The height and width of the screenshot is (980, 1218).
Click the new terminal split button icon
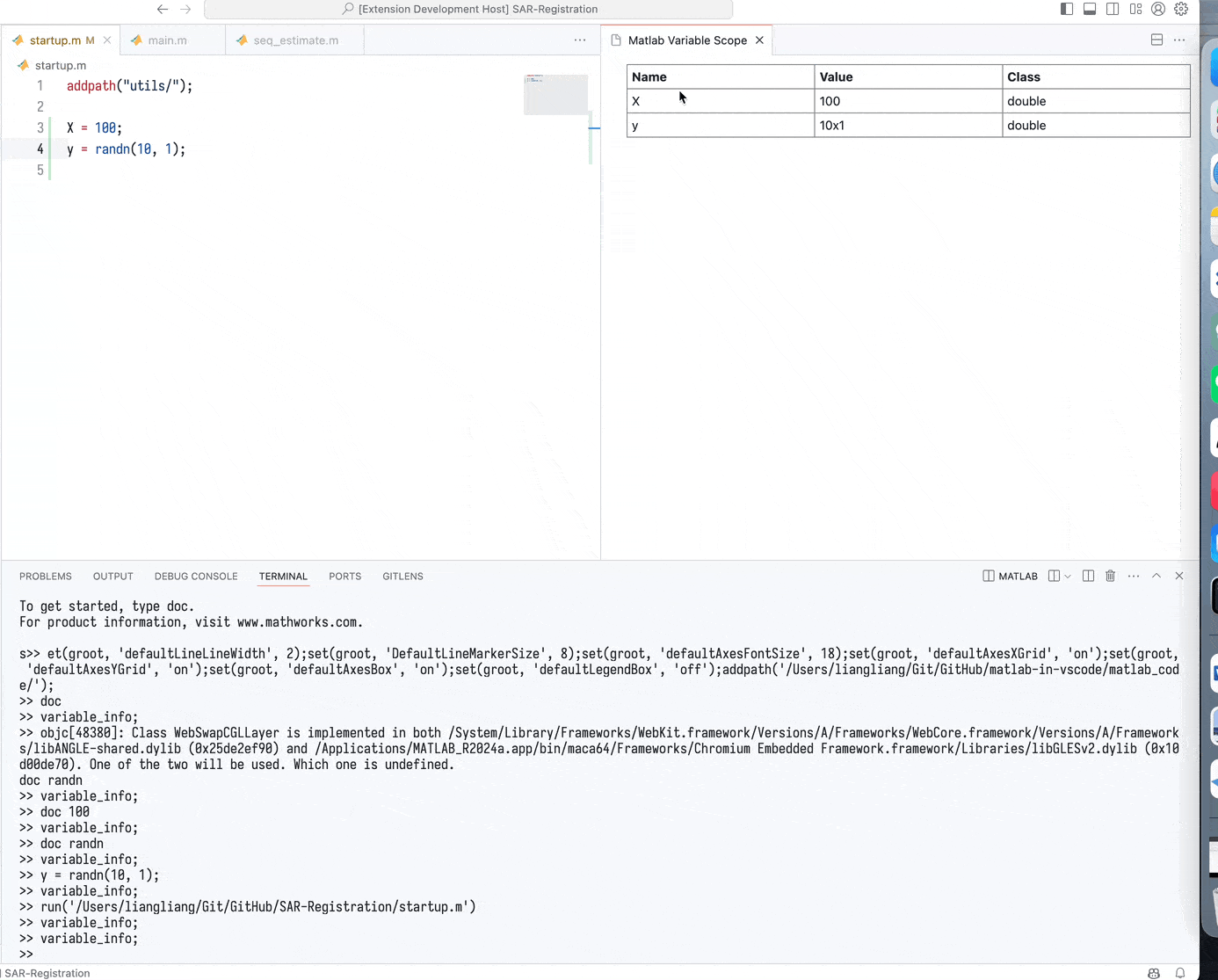tap(1054, 577)
